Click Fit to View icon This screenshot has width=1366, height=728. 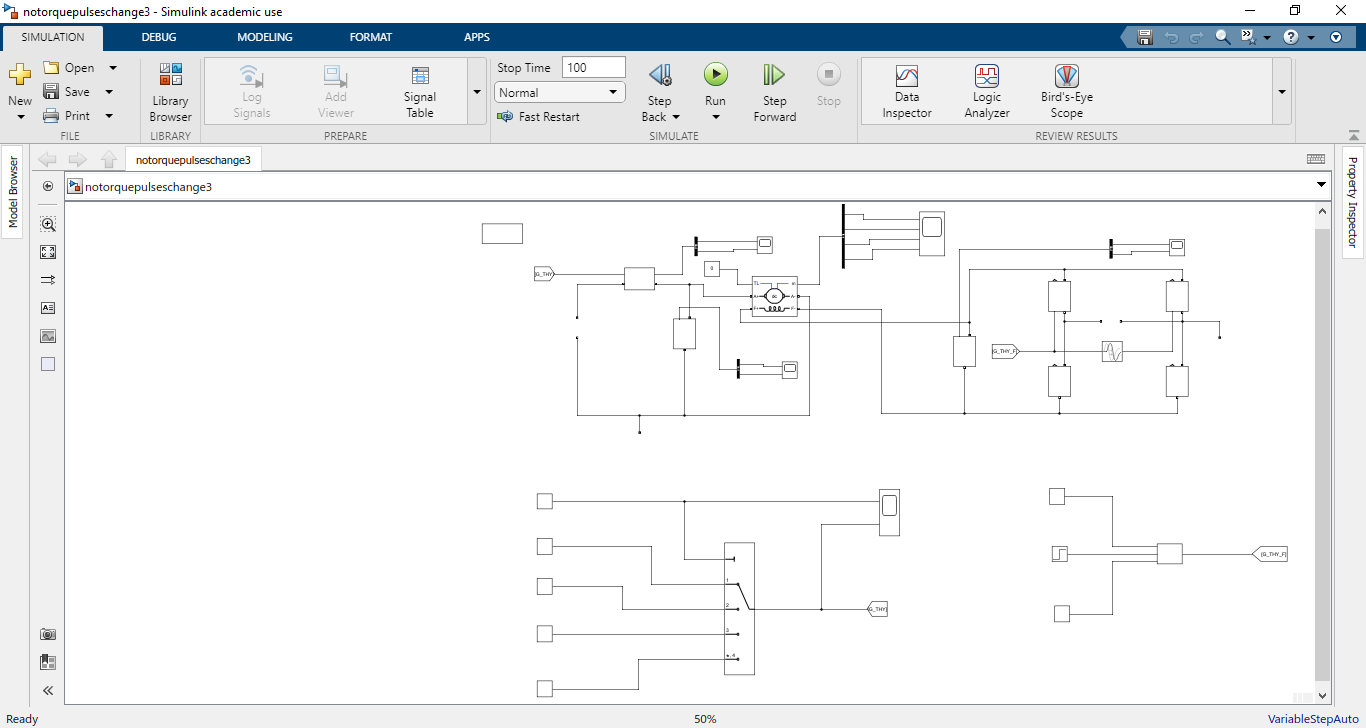(48, 252)
